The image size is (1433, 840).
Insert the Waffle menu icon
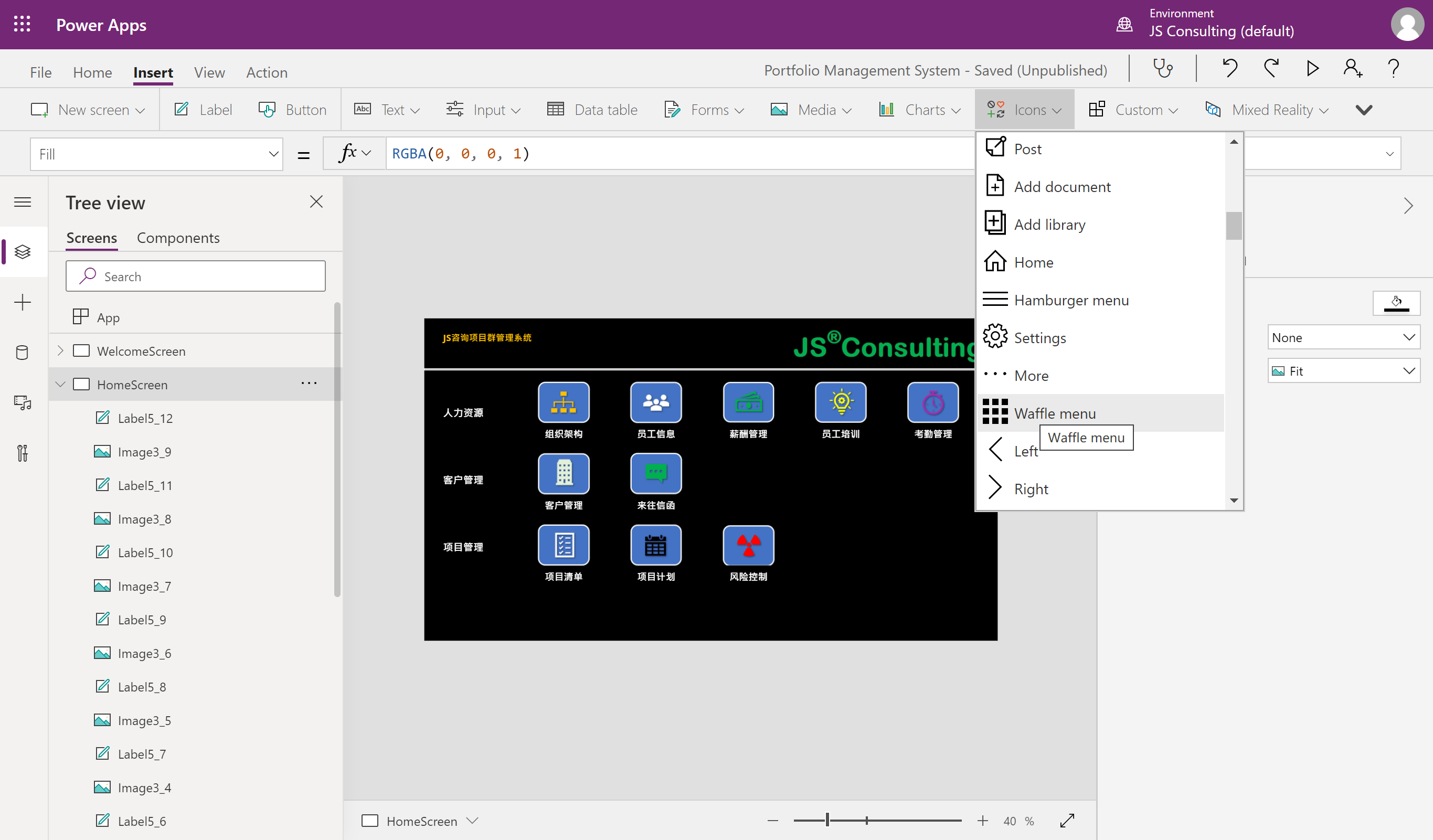(1055, 413)
